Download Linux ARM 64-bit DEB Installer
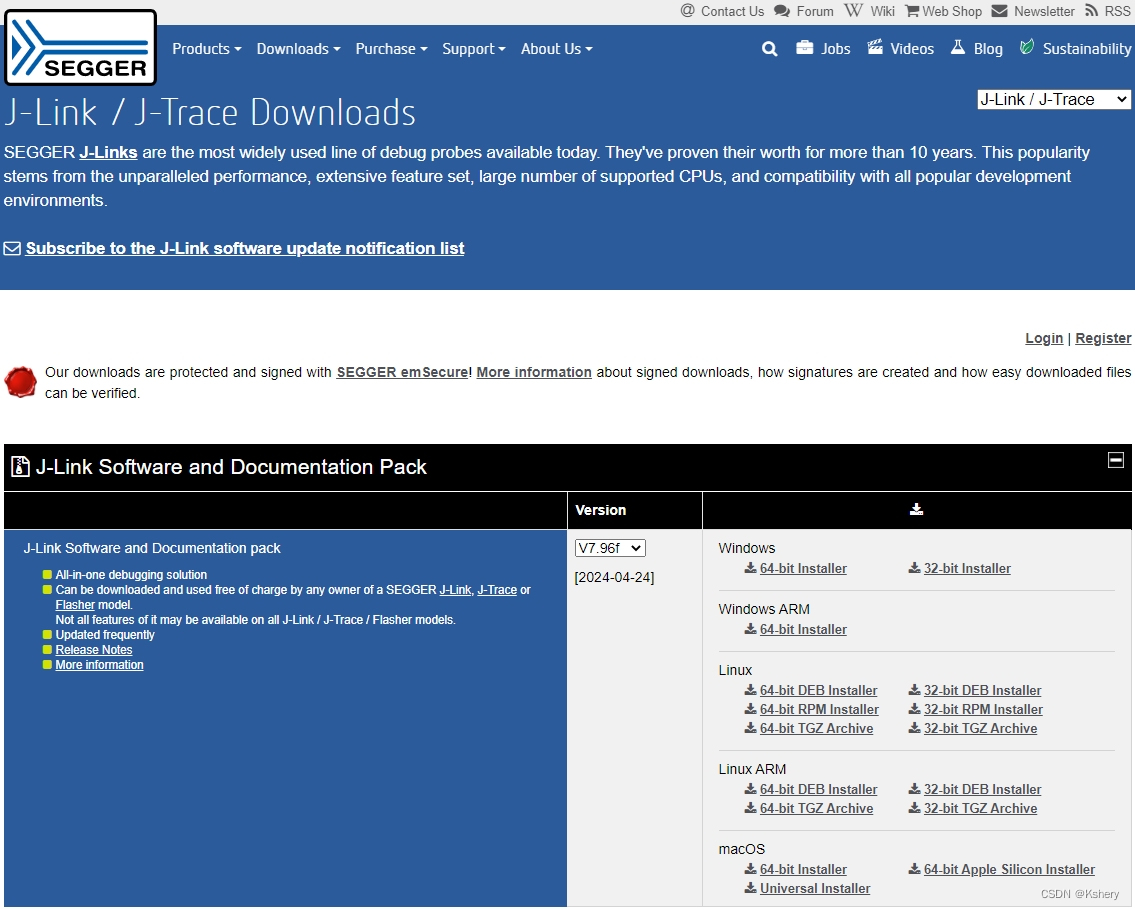1135x910 pixels. (x=818, y=789)
